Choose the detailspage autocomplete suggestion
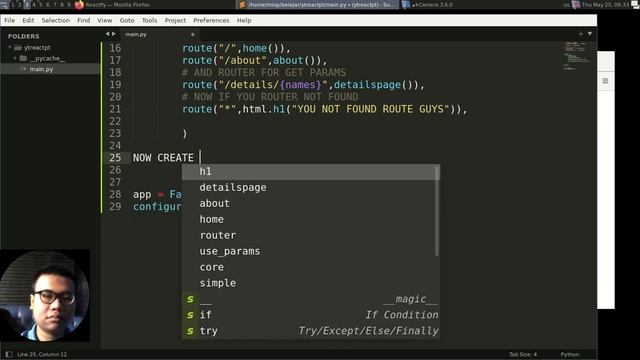The image size is (640, 360). tap(311, 187)
